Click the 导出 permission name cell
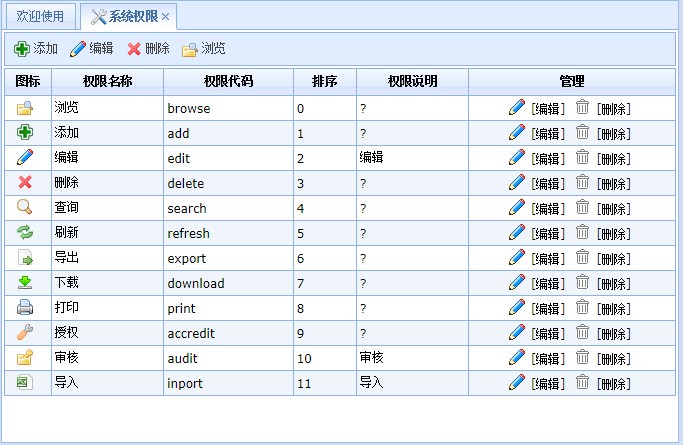 pyautogui.click(x=108, y=258)
